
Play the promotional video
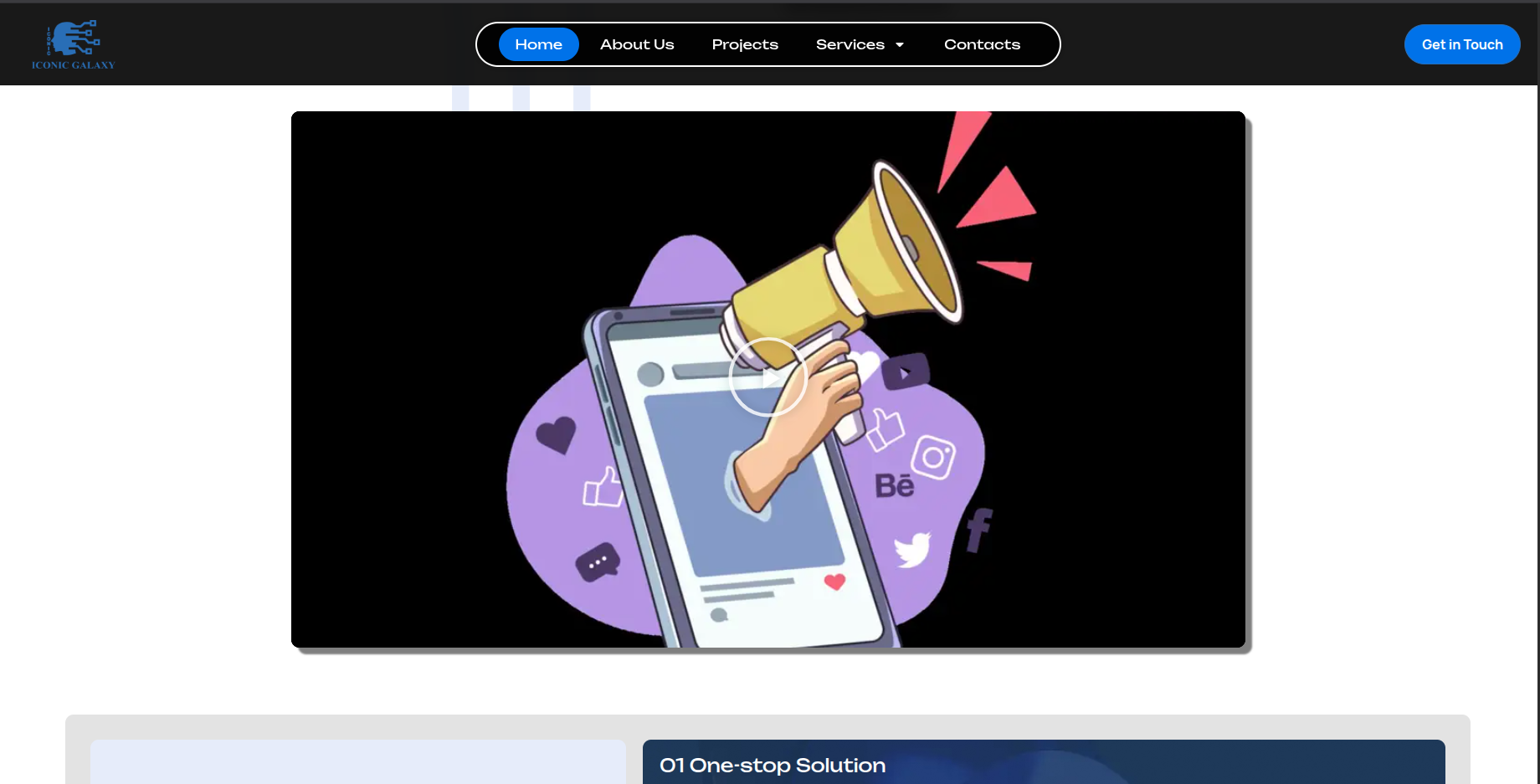(x=767, y=377)
